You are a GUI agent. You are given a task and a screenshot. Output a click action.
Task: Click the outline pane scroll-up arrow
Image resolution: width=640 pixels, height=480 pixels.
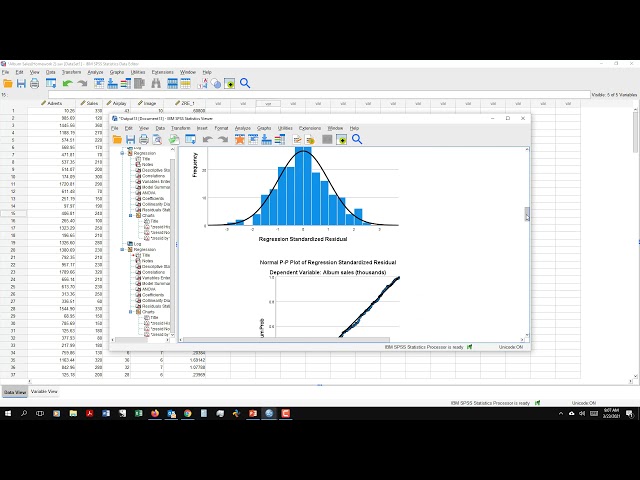pos(172,149)
